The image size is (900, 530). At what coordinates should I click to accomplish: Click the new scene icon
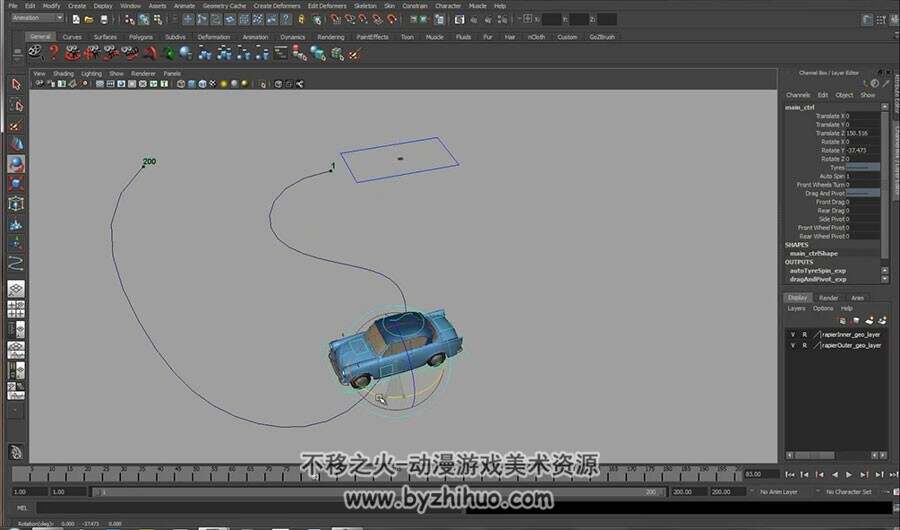tap(76, 20)
